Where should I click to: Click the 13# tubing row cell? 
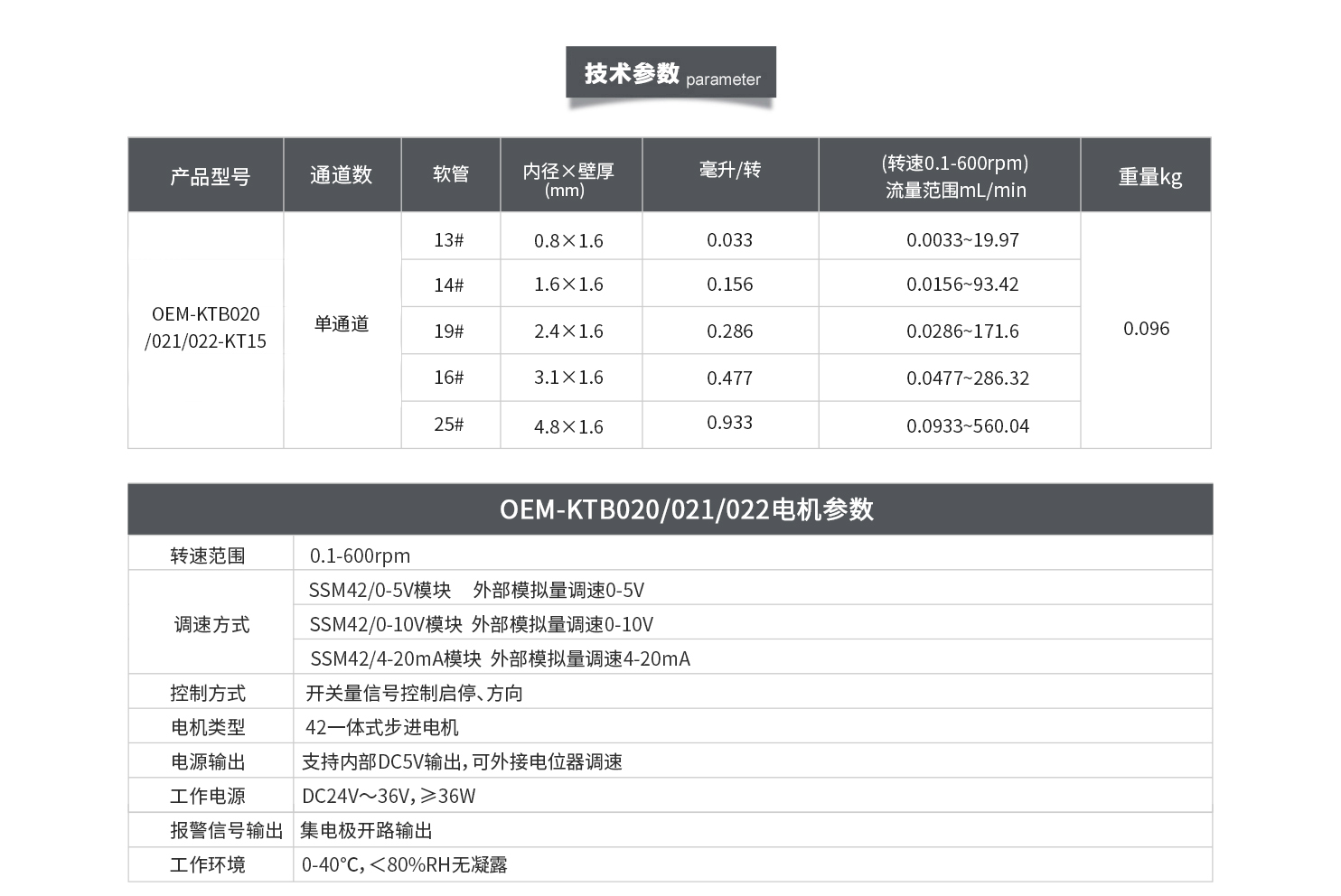click(448, 240)
